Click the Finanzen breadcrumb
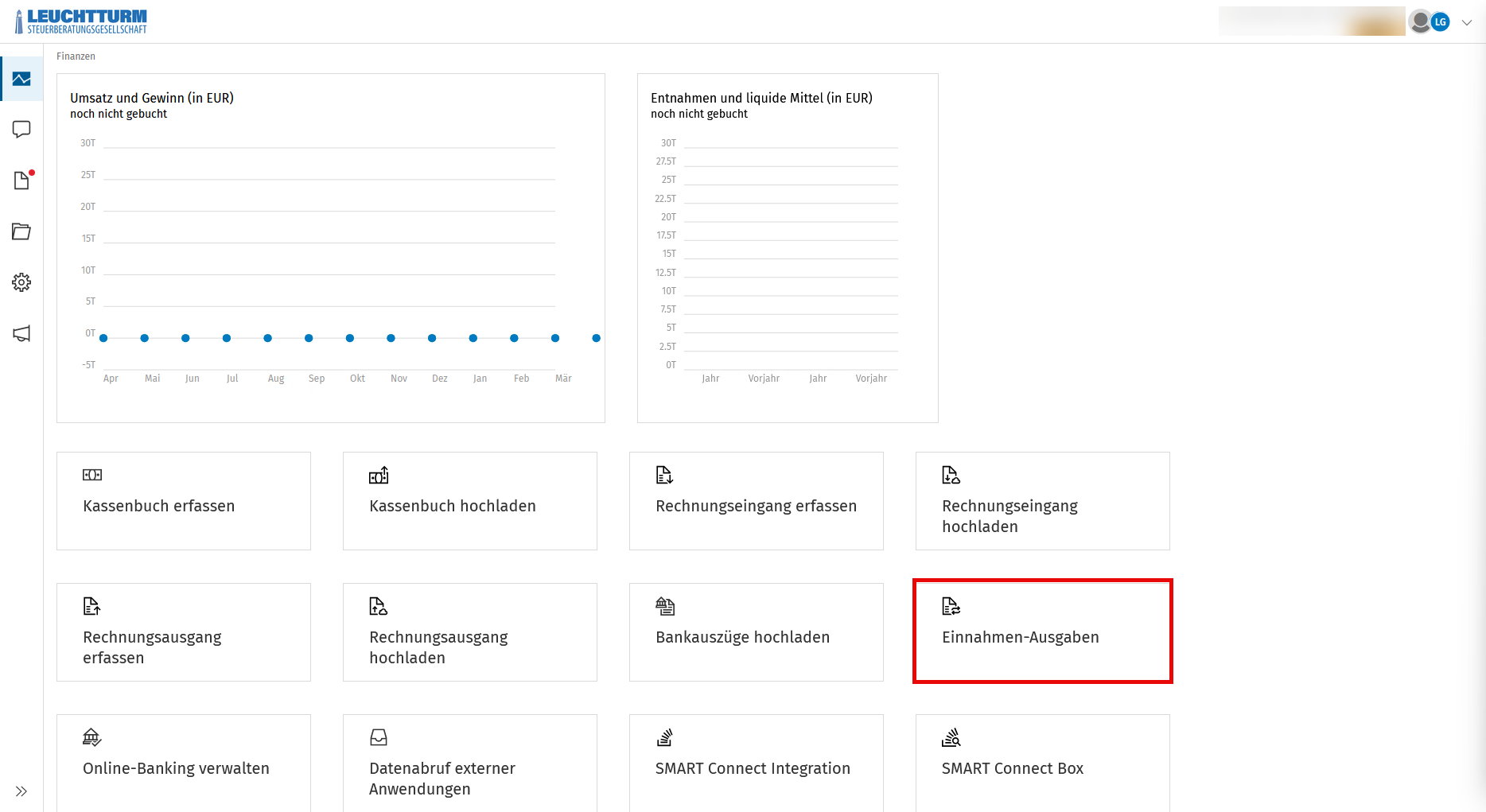 point(76,56)
